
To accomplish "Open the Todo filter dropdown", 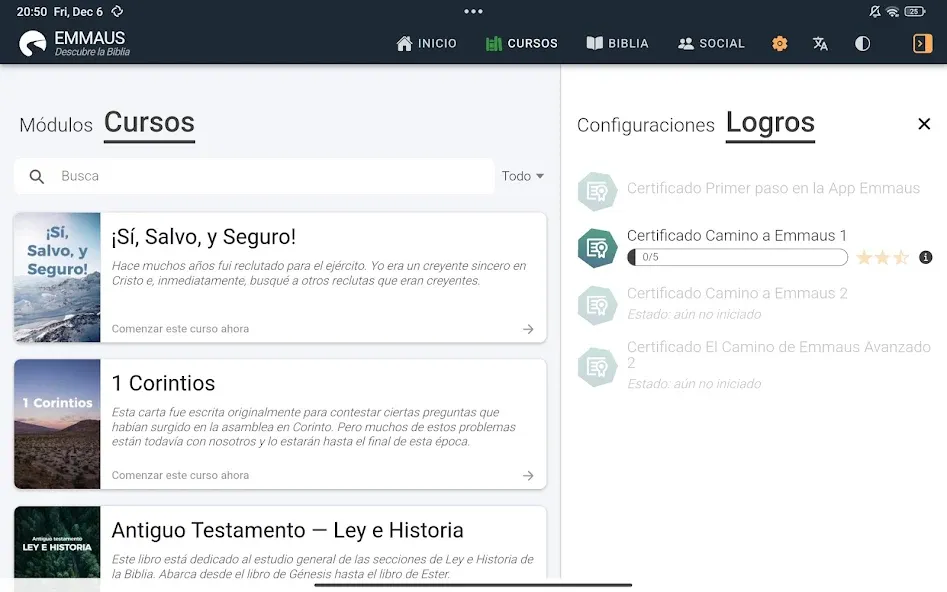I will (x=522, y=176).
